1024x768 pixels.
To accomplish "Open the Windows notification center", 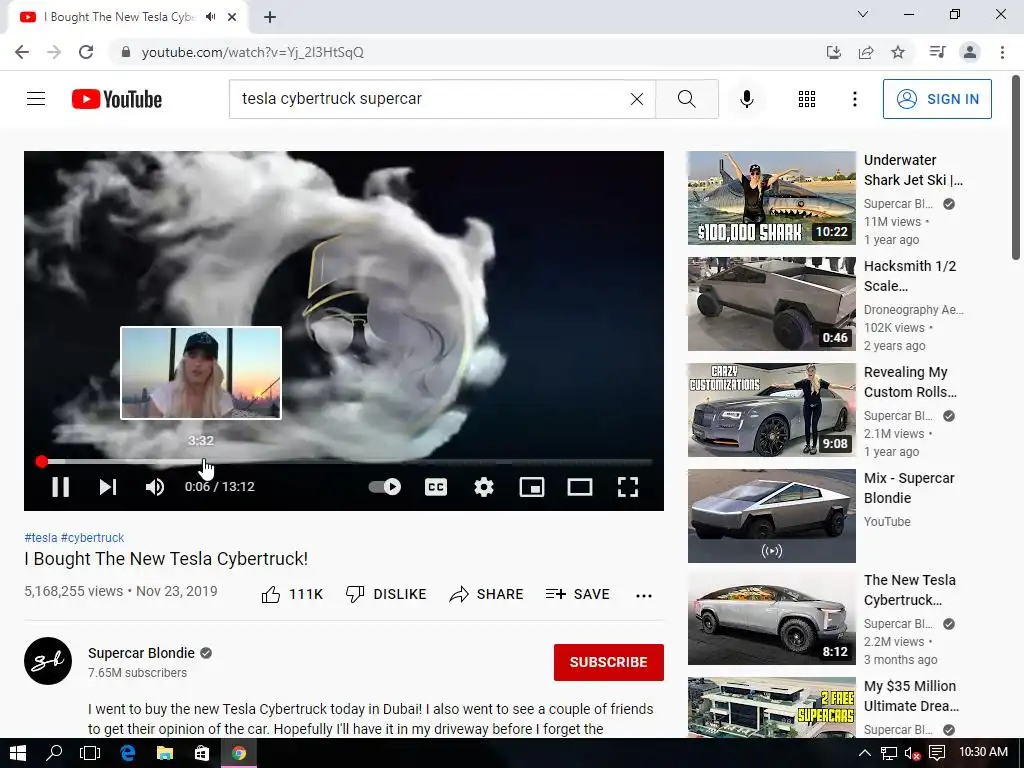I will 937,754.
